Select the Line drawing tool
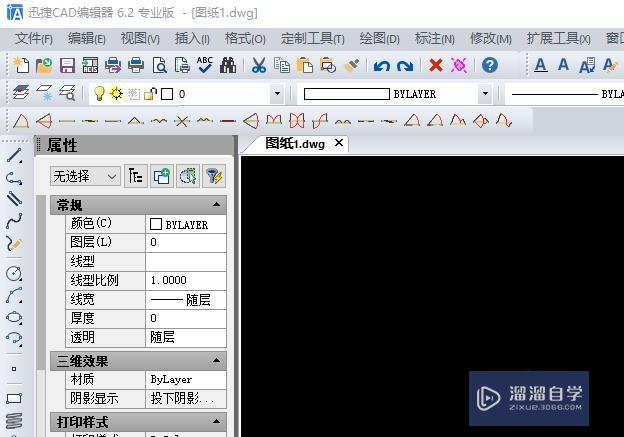This screenshot has width=624, height=437. pyautogui.click(x=14, y=156)
